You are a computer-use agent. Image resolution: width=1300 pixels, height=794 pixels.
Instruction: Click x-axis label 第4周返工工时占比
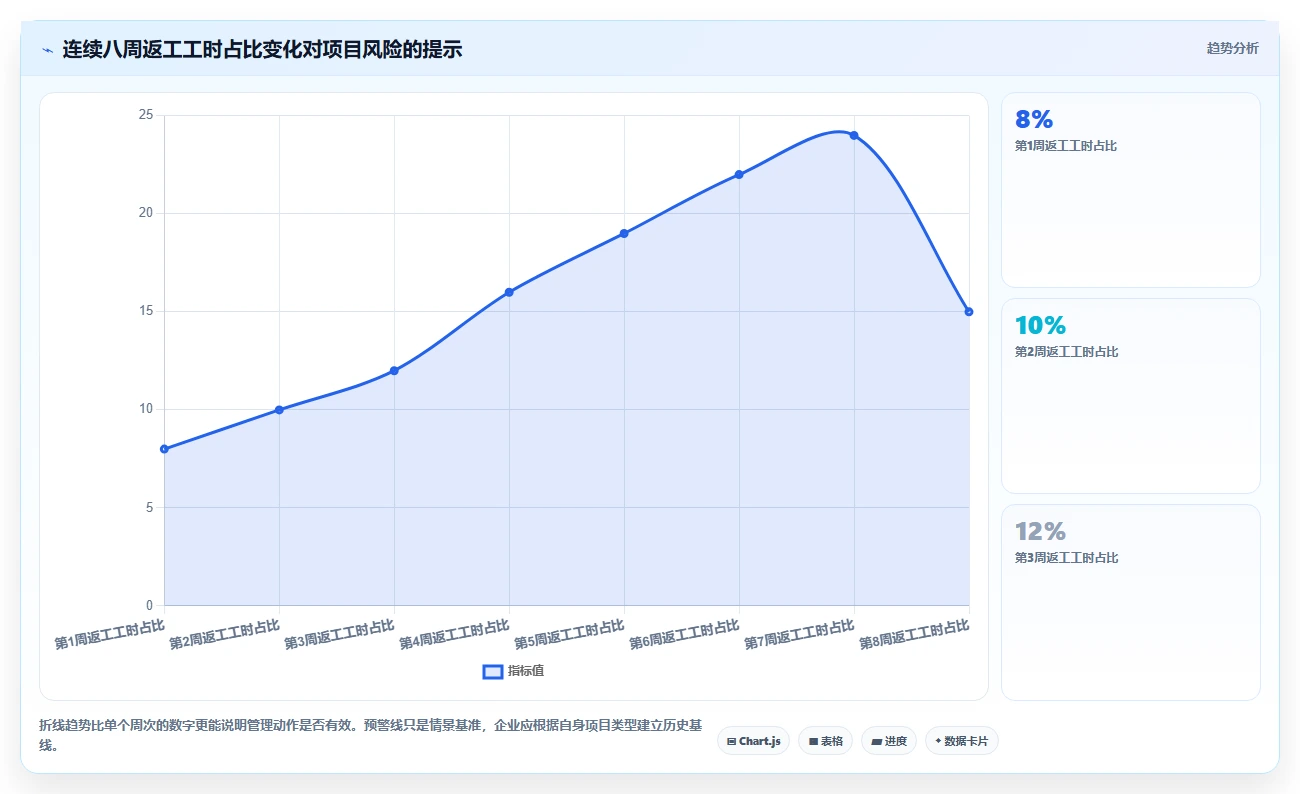(455, 635)
